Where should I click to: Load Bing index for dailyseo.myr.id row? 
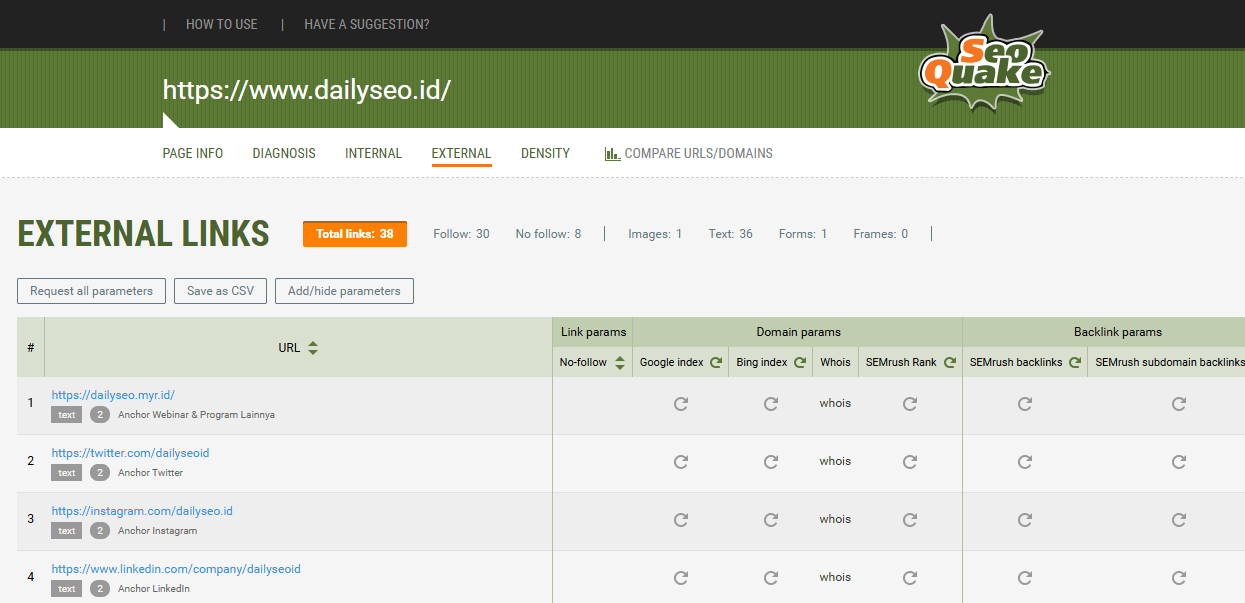[x=771, y=404]
